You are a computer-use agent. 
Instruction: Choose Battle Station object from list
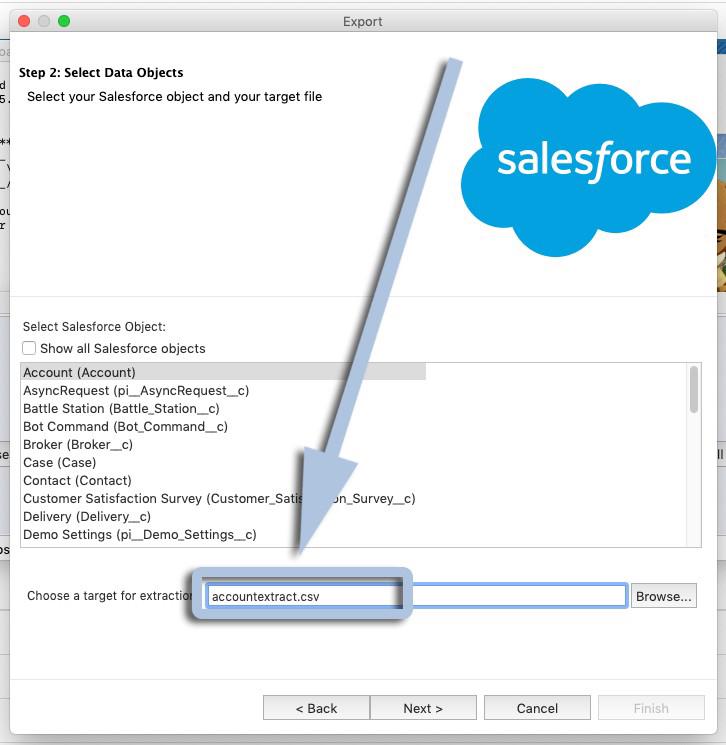click(x=121, y=409)
